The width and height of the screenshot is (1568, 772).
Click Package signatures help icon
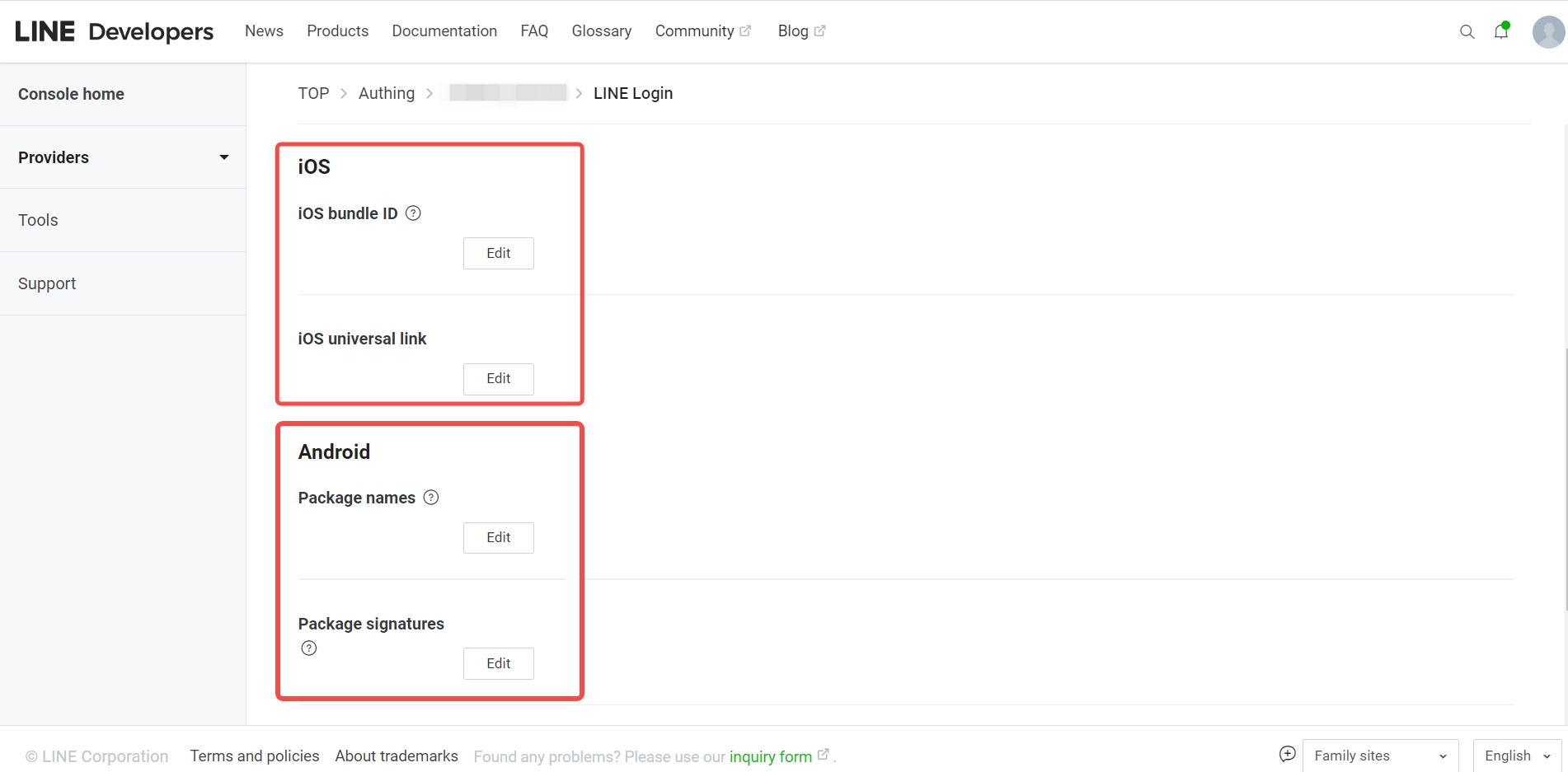point(309,648)
